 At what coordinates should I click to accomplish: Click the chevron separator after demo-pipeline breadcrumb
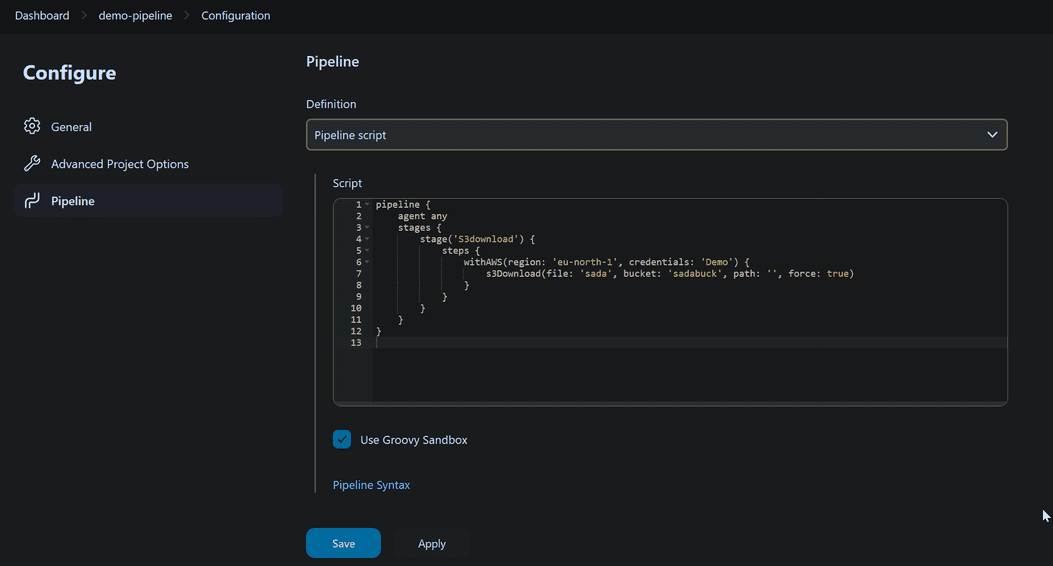186,16
